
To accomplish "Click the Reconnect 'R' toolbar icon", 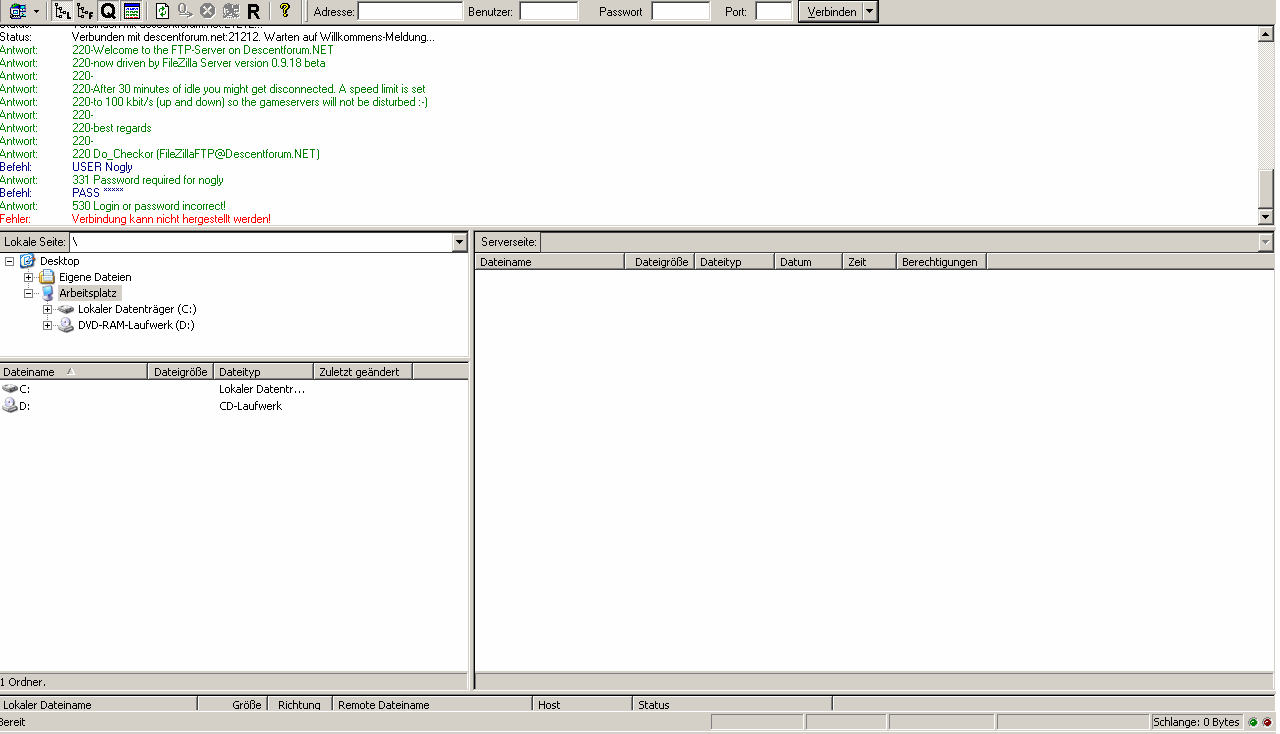I will tap(253, 11).
